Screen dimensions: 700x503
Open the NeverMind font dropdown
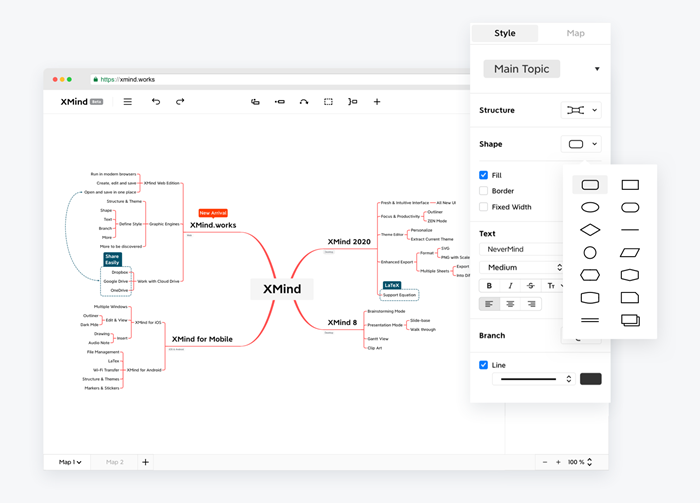[x=521, y=249]
